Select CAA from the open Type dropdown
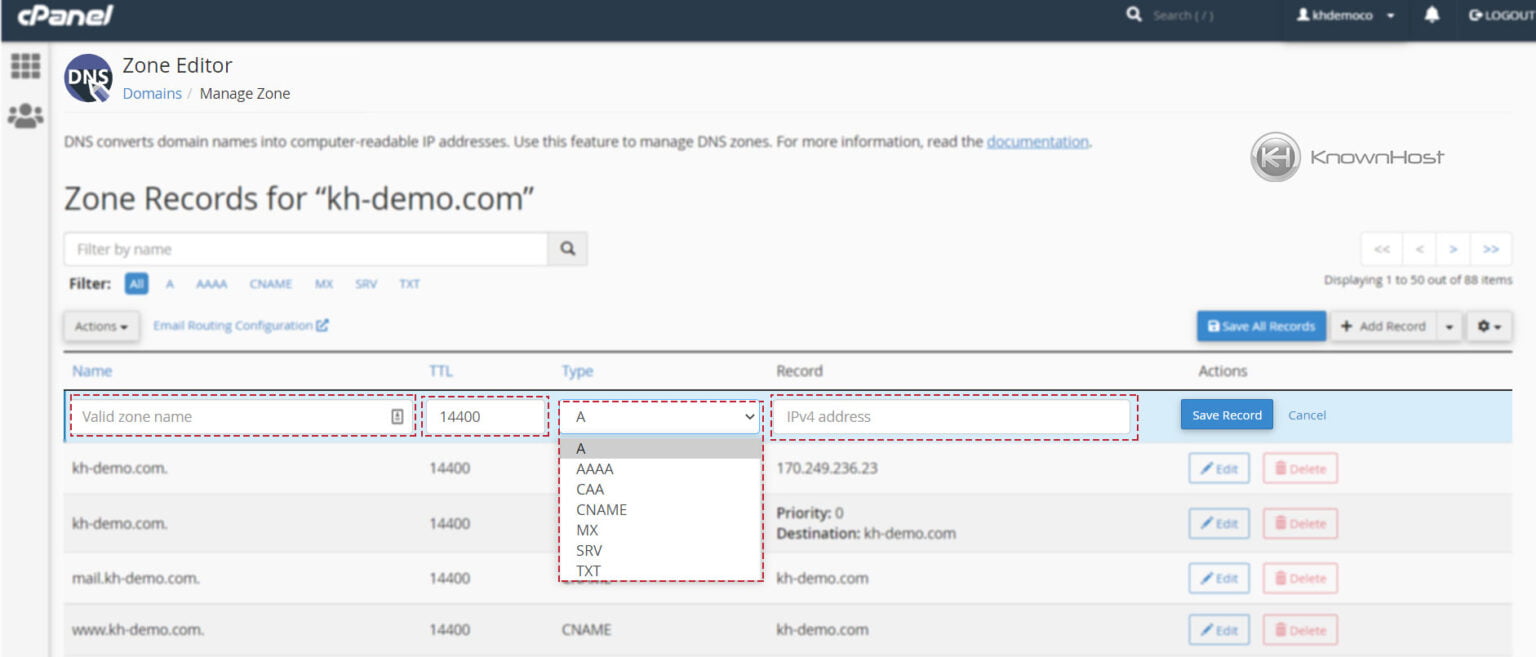The image size is (1536, 657). click(x=590, y=489)
